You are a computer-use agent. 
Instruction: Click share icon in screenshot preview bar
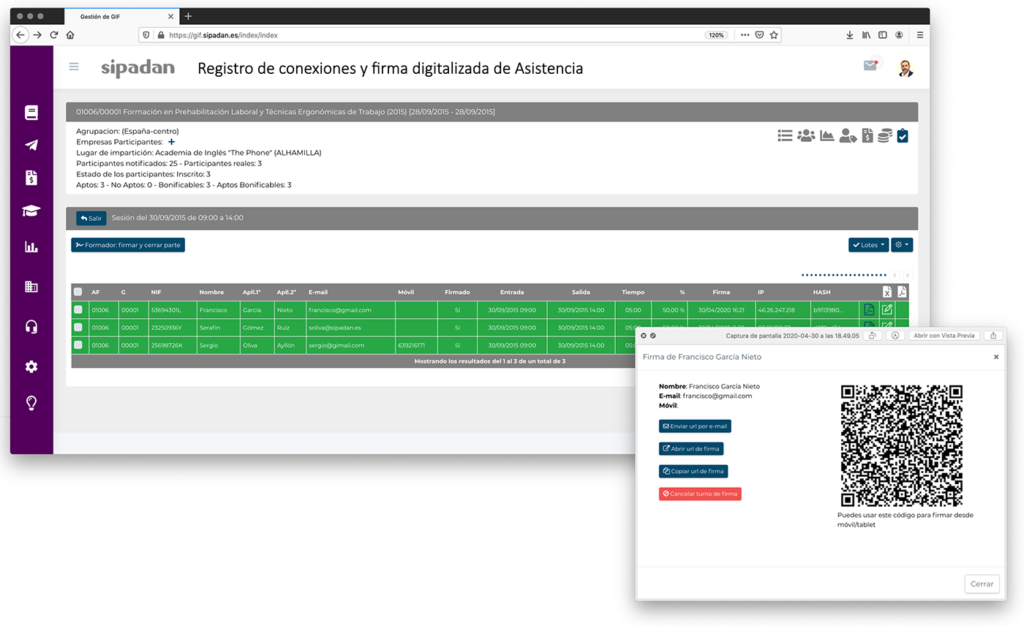[993, 336]
